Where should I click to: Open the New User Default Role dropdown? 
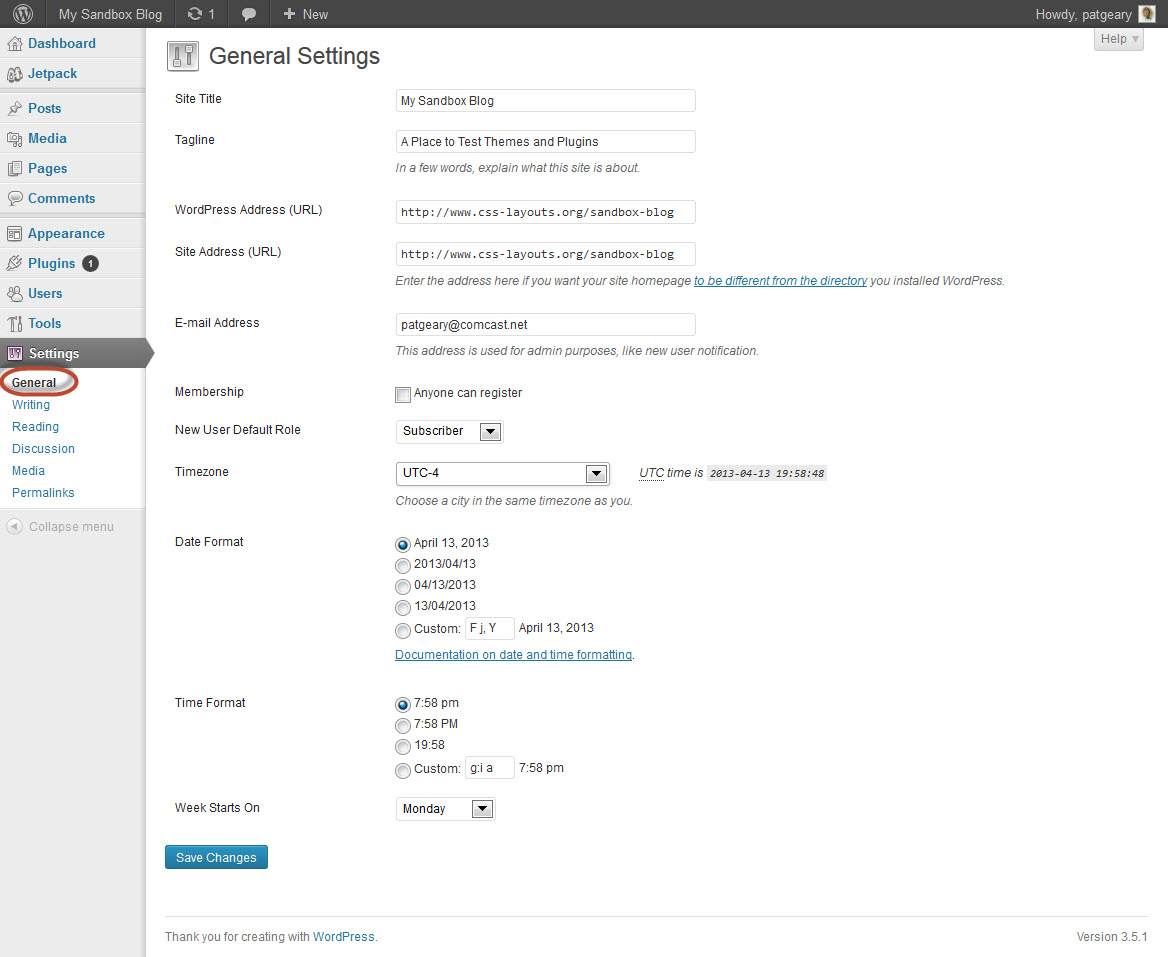449,431
